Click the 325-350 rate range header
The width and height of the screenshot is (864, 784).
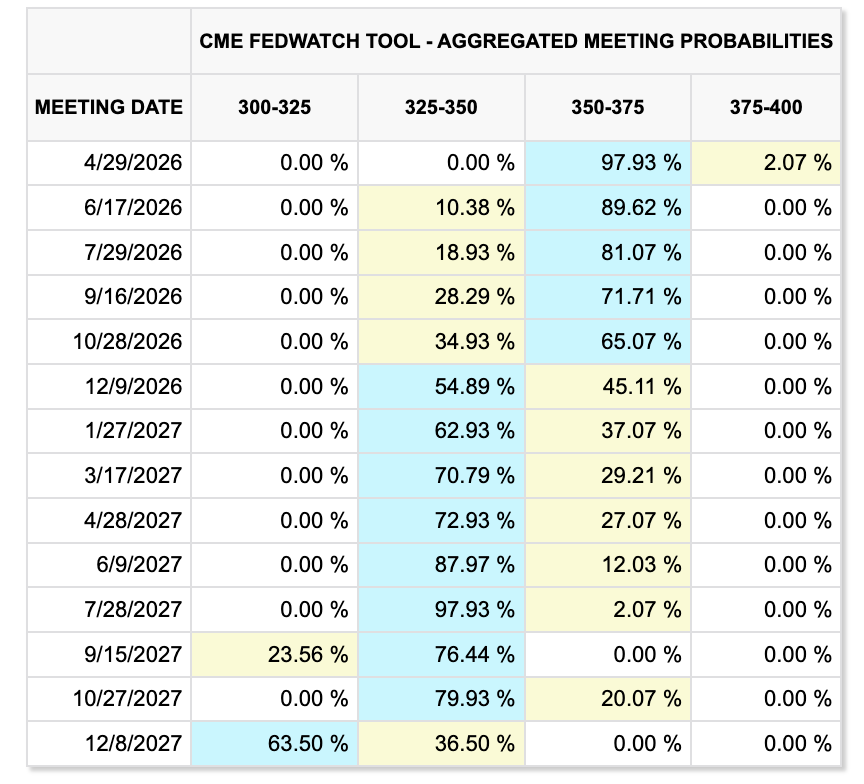[x=440, y=107]
